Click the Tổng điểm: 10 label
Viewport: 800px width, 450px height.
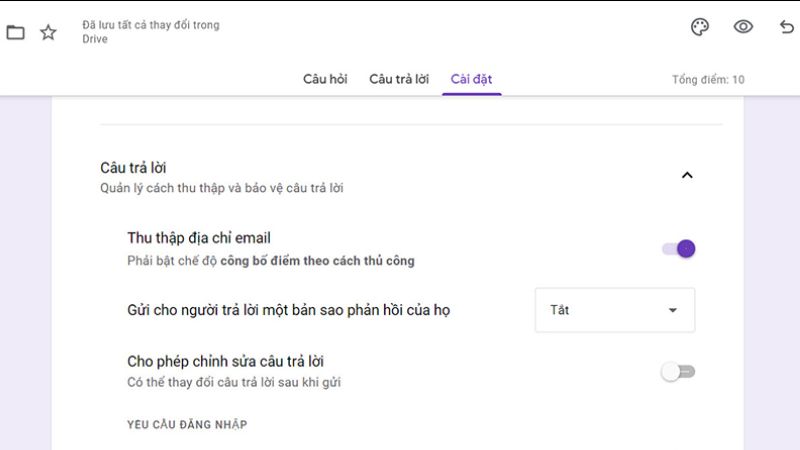708,80
